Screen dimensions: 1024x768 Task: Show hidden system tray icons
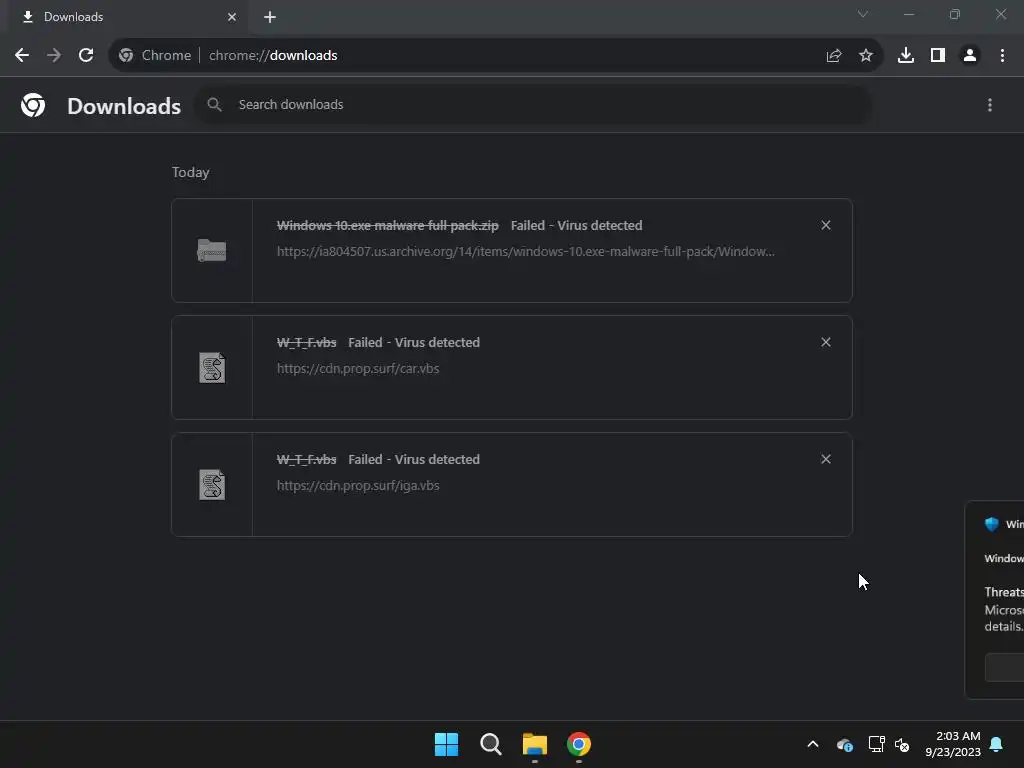(x=813, y=744)
